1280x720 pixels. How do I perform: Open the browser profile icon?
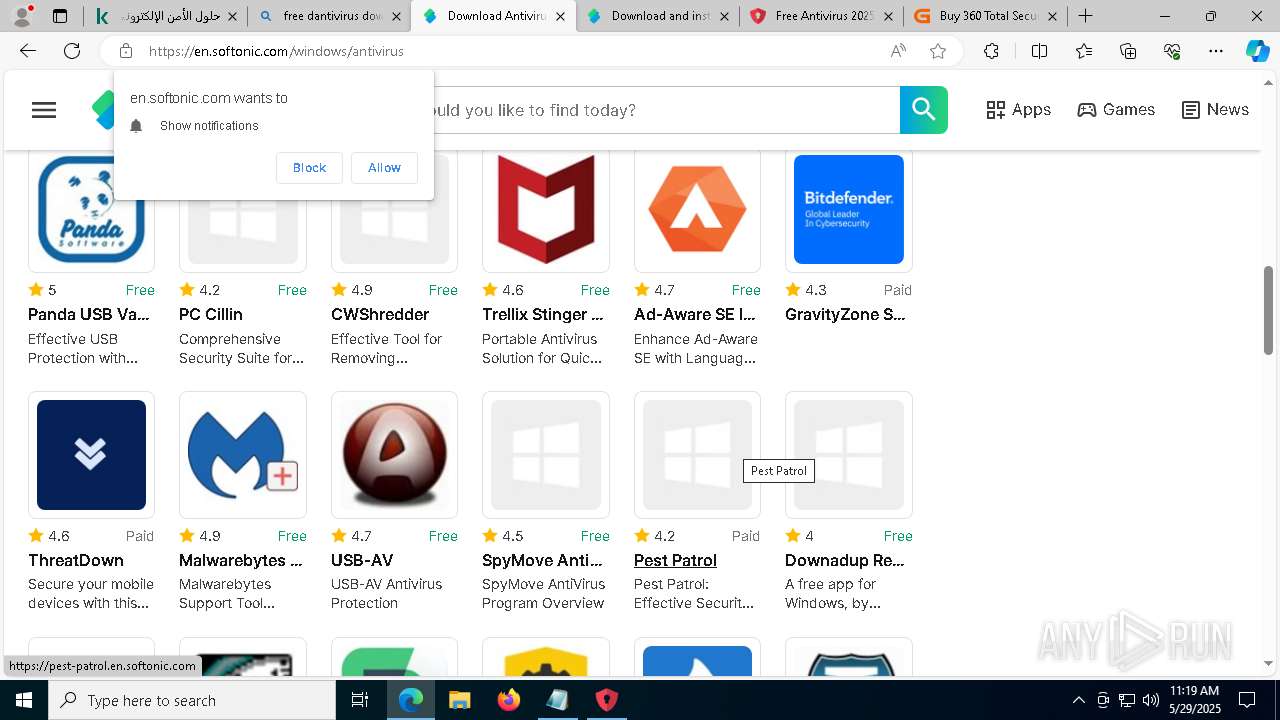tap(22, 16)
